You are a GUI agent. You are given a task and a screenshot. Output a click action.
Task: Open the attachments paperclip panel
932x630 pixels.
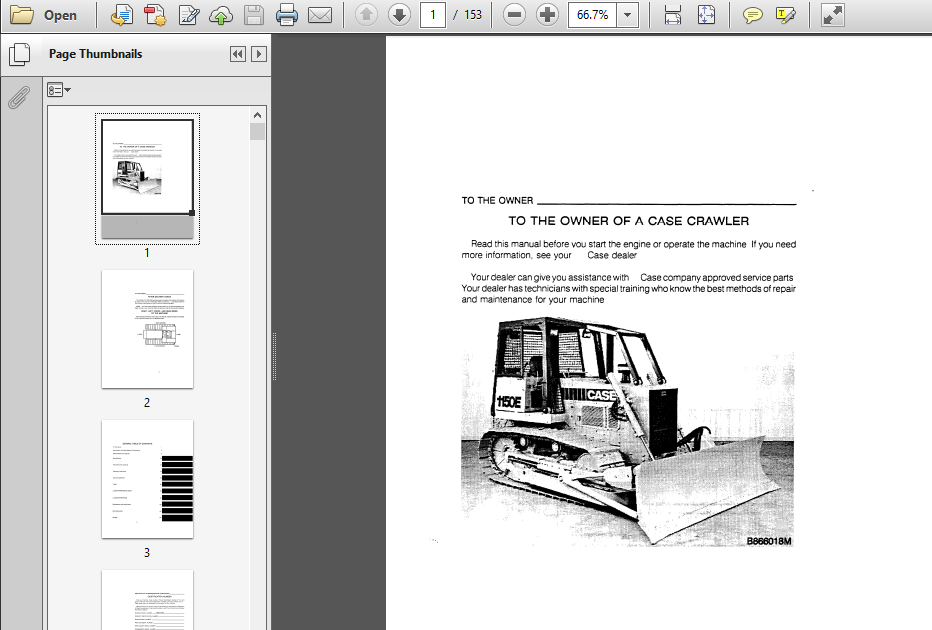click(19, 97)
